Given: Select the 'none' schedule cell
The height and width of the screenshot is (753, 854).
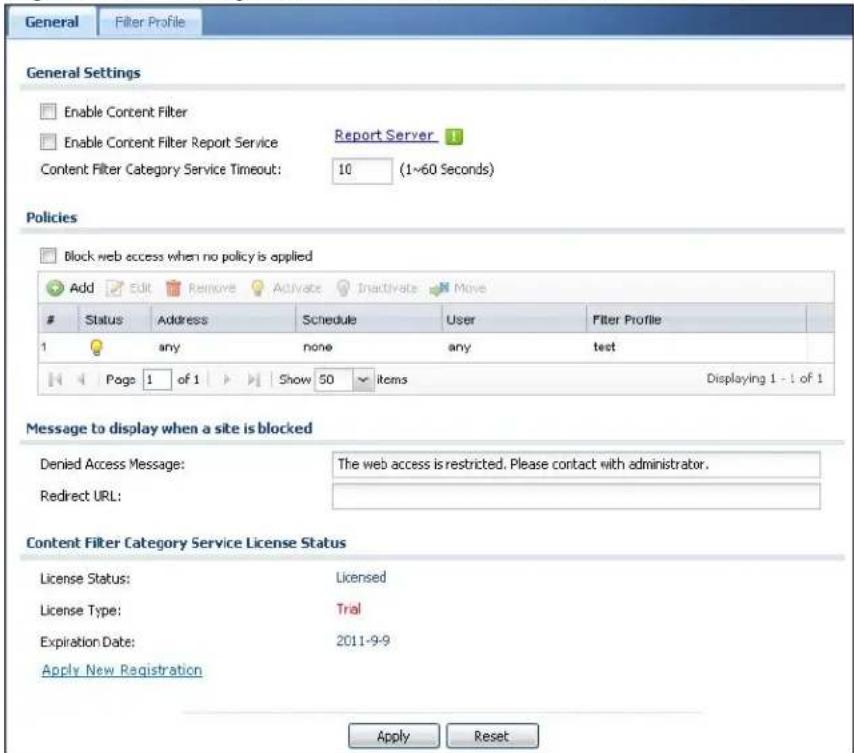Looking at the screenshot, I should tap(318, 347).
